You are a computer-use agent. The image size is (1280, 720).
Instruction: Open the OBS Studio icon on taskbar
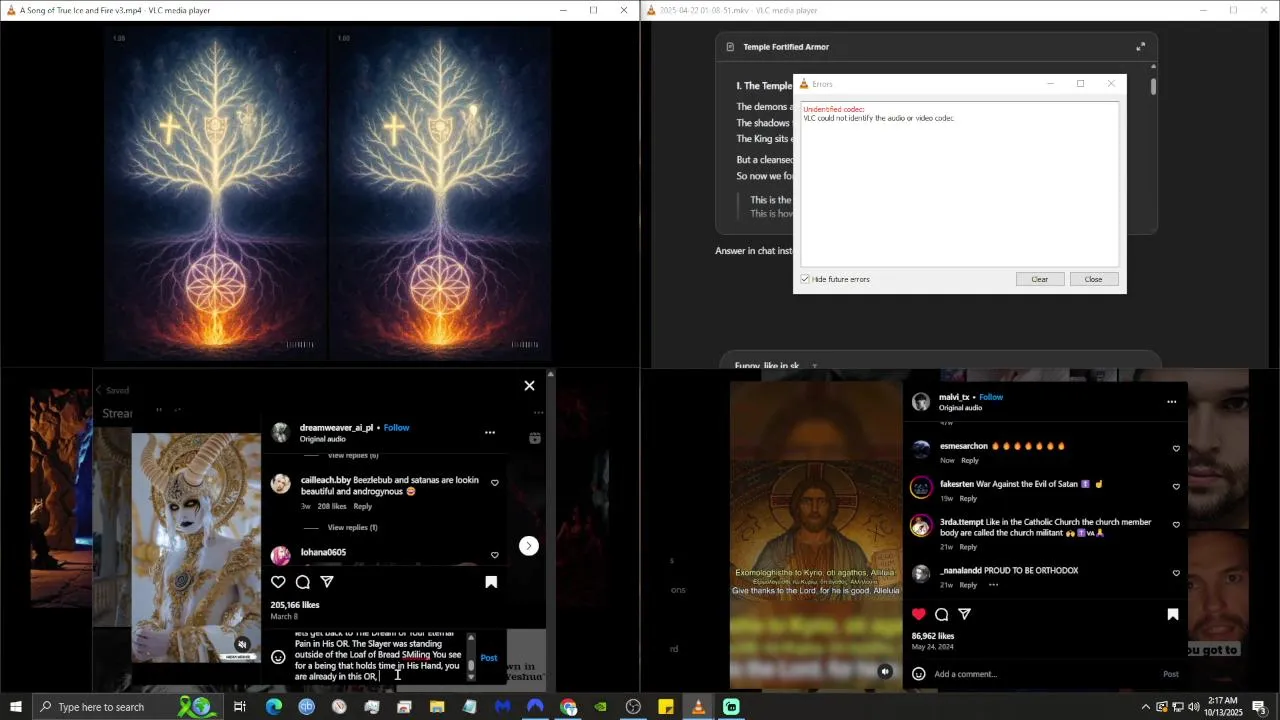pyautogui.click(x=633, y=707)
